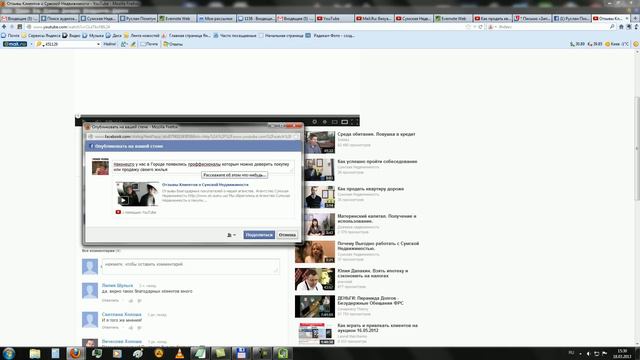Image resolution: width=640 pixels, height=360 pixels.
Task: Switch to the Мои рассылки tab
Action: tap(216, 19)
